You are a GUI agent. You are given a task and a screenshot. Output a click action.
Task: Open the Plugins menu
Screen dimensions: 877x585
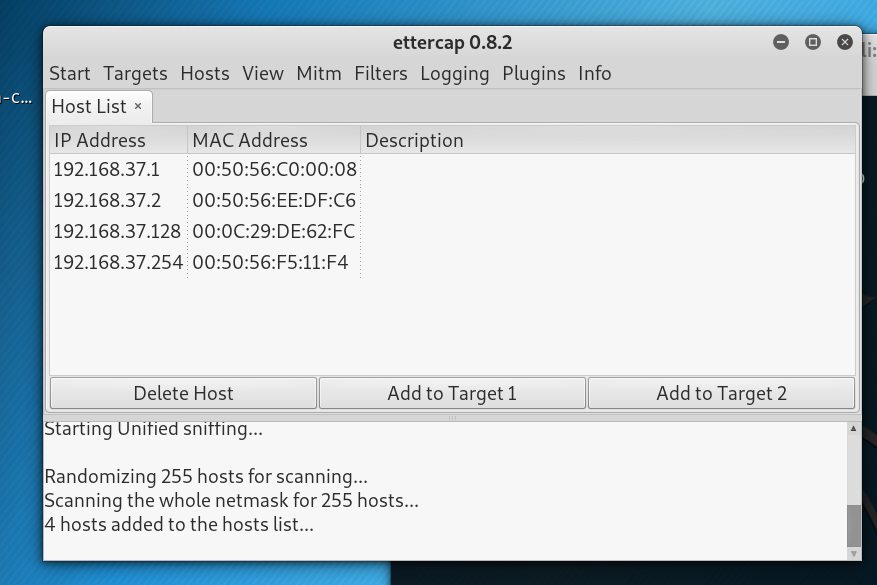[534, 73]
